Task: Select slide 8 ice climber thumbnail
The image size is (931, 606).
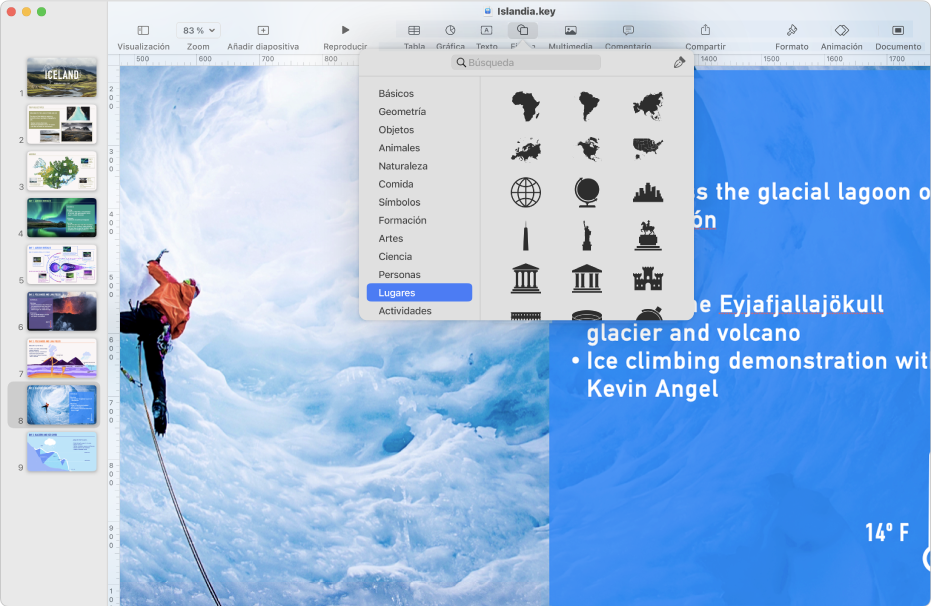Action: [62, 405]
